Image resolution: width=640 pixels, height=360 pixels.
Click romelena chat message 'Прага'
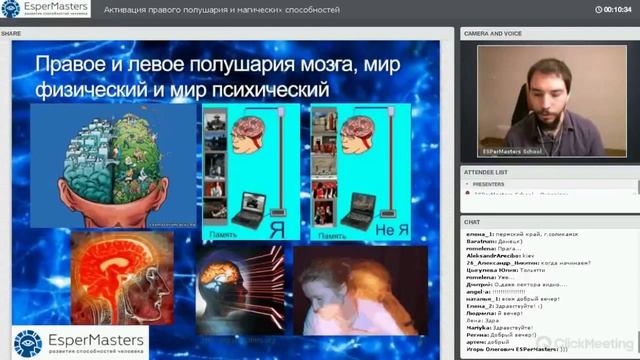(x=493, y=249)
